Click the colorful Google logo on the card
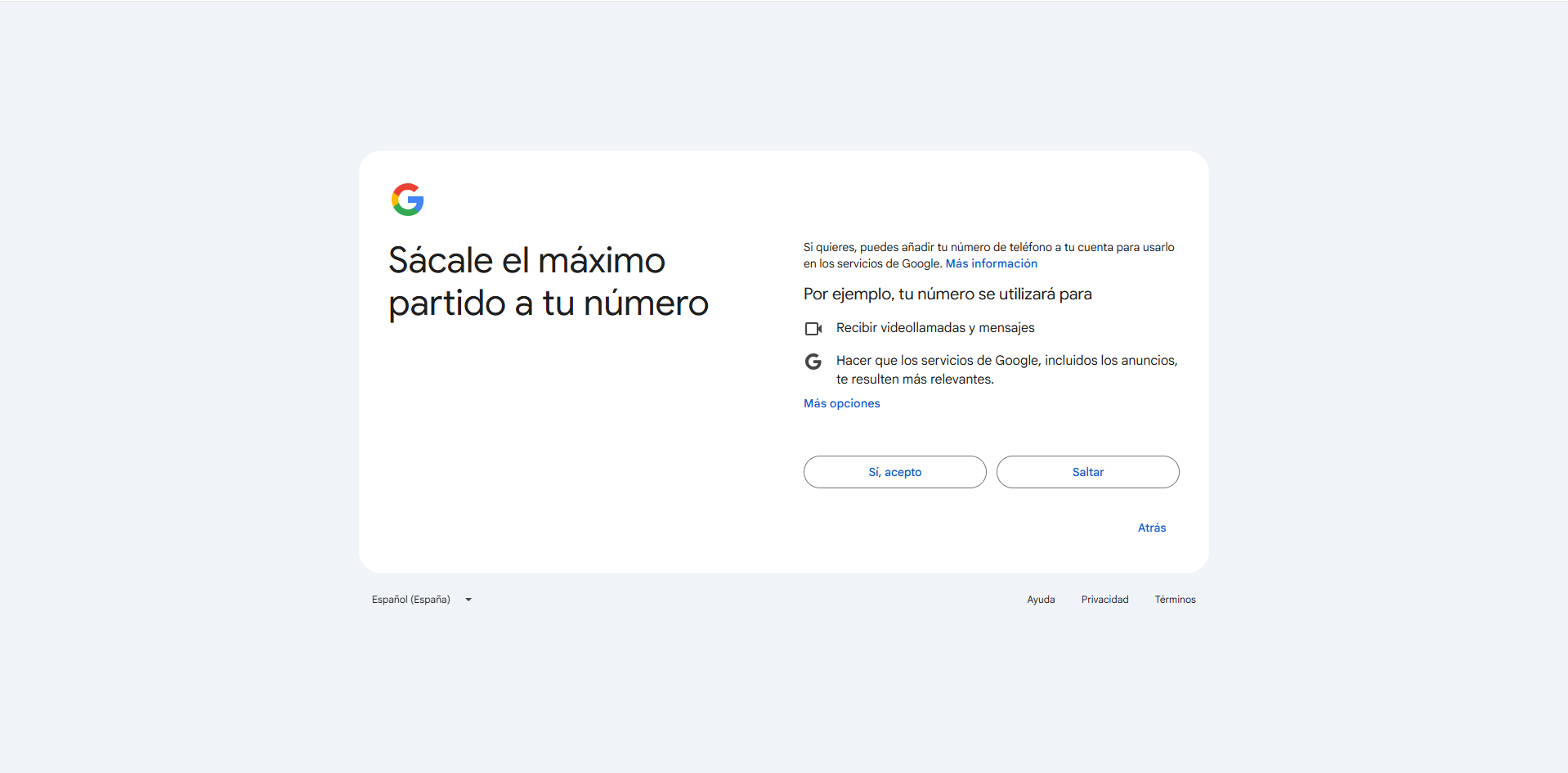1568x773 pixels. tap(407, 200)
